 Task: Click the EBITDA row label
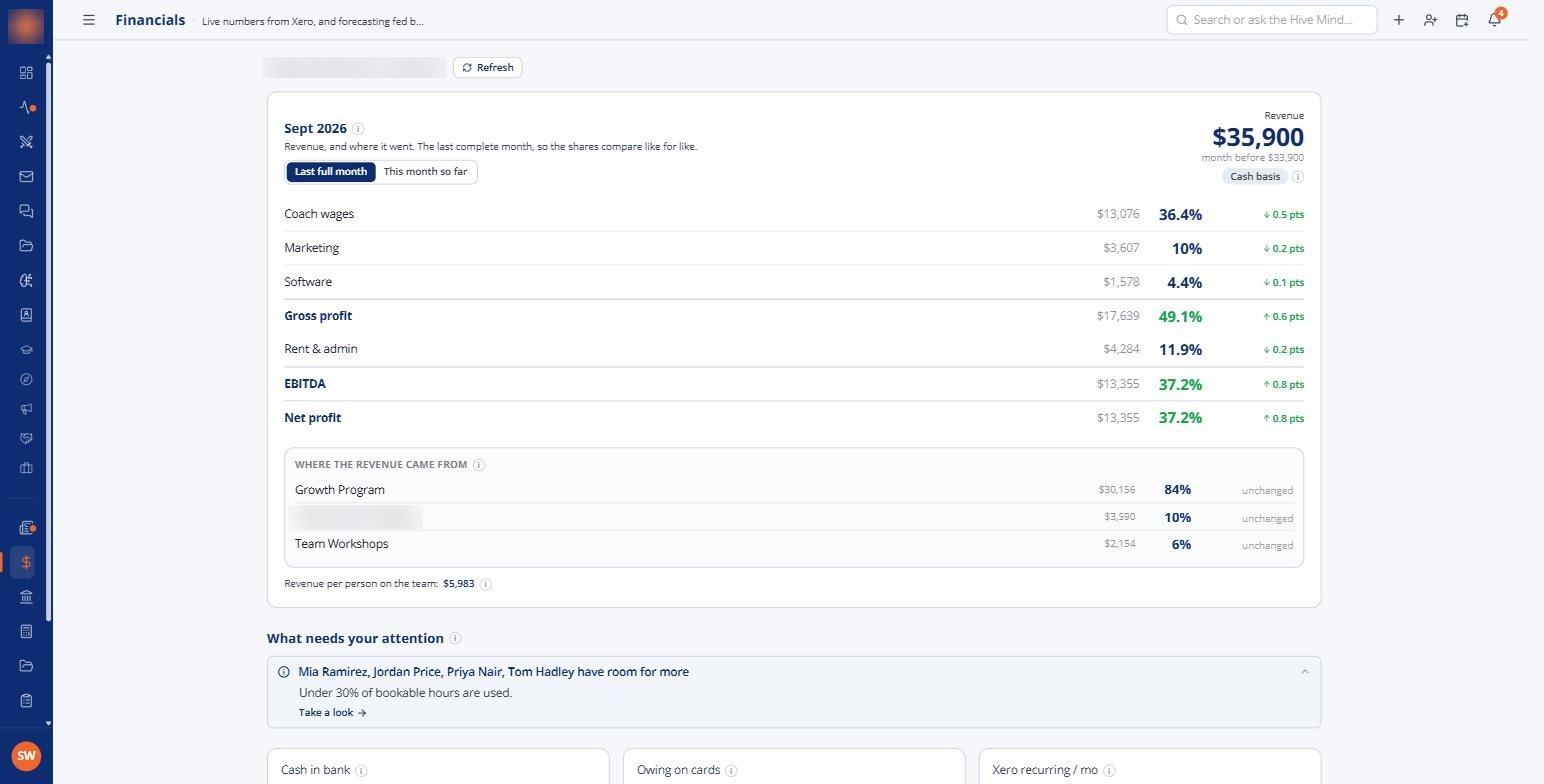tap(305, 384)
